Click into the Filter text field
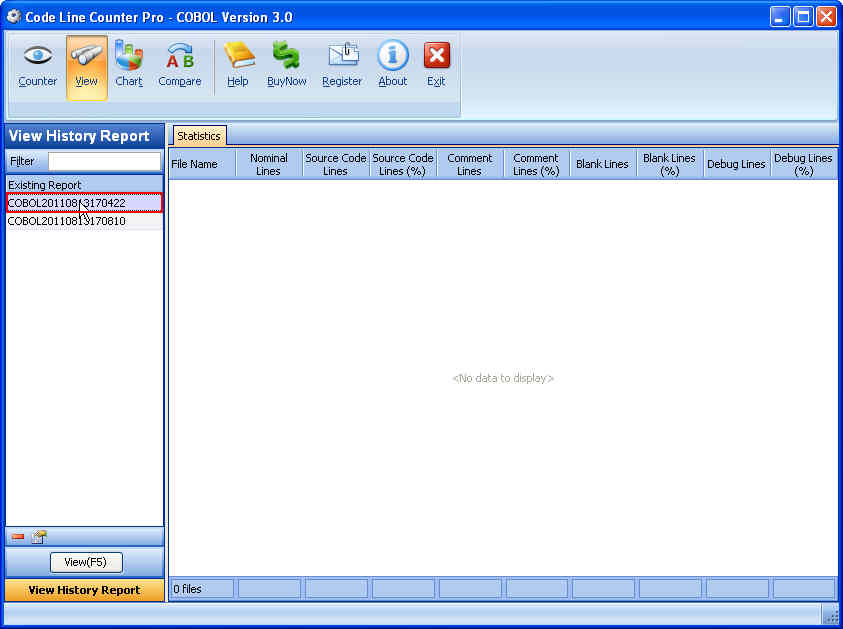The height and width of the screenshot is (629, 843). point(104,161)
